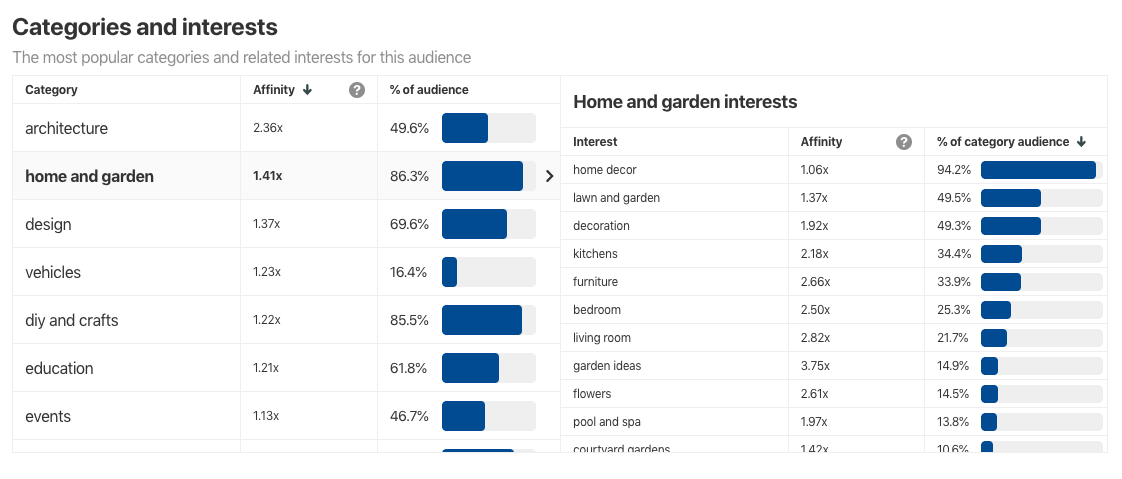The width and height of the screenshot is (1122, 479).
Task: Open the vehicles category
Action: click(x=53, y=272)
